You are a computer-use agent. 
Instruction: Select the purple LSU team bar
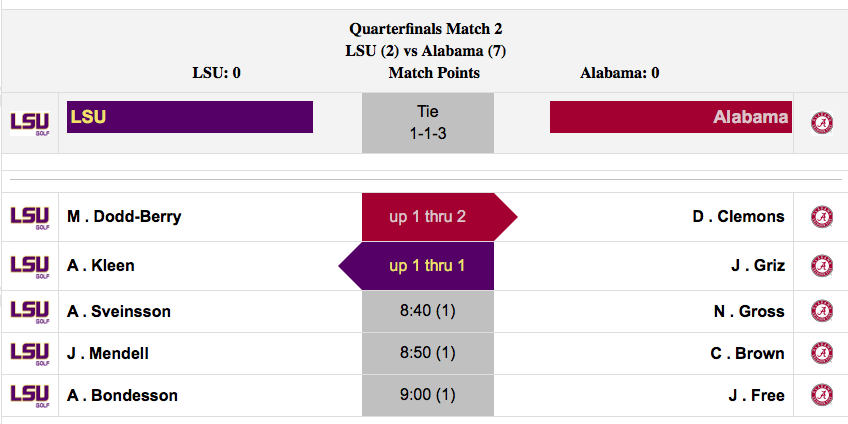click(190, 117)
